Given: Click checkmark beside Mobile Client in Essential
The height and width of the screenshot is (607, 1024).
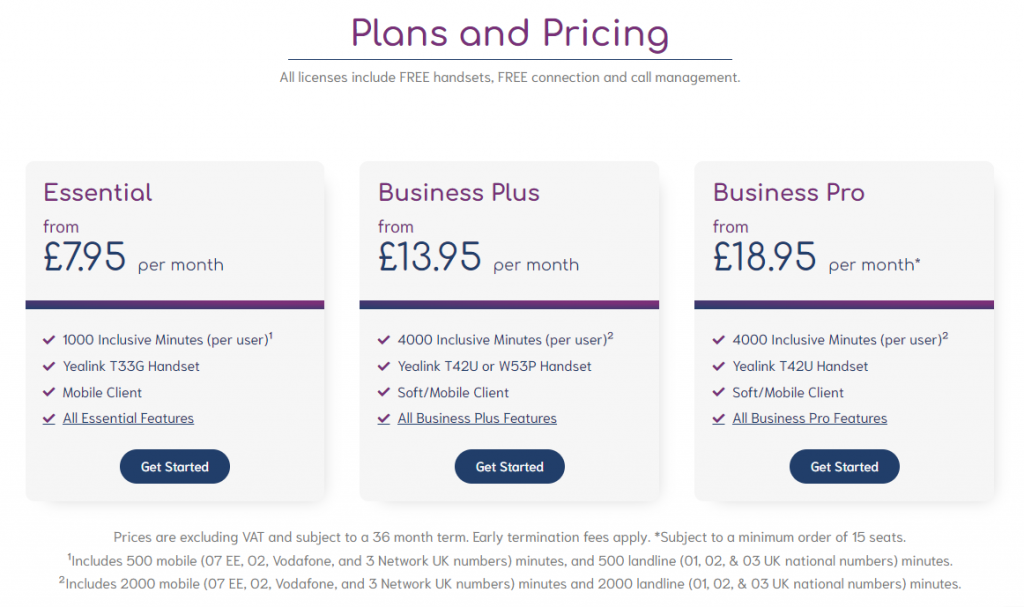Looking at the screenshot, I should [49, 392].
